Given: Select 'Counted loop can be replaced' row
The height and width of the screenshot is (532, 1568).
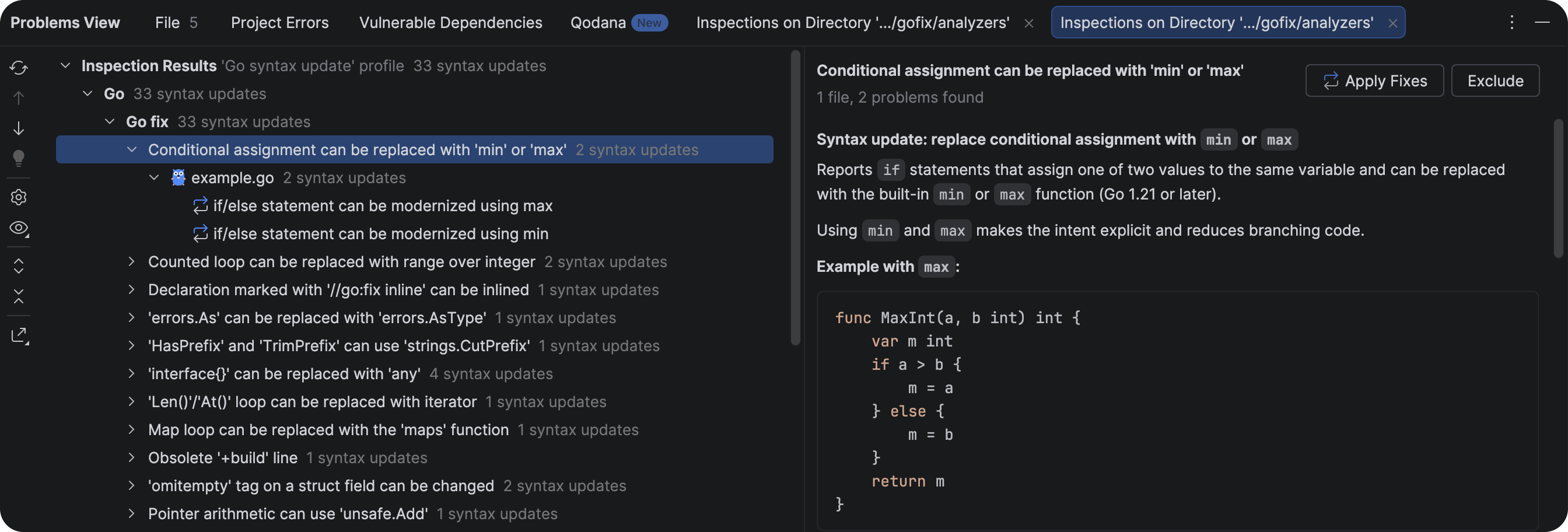Looking at the screenshot, I should [x=415, y=262].
